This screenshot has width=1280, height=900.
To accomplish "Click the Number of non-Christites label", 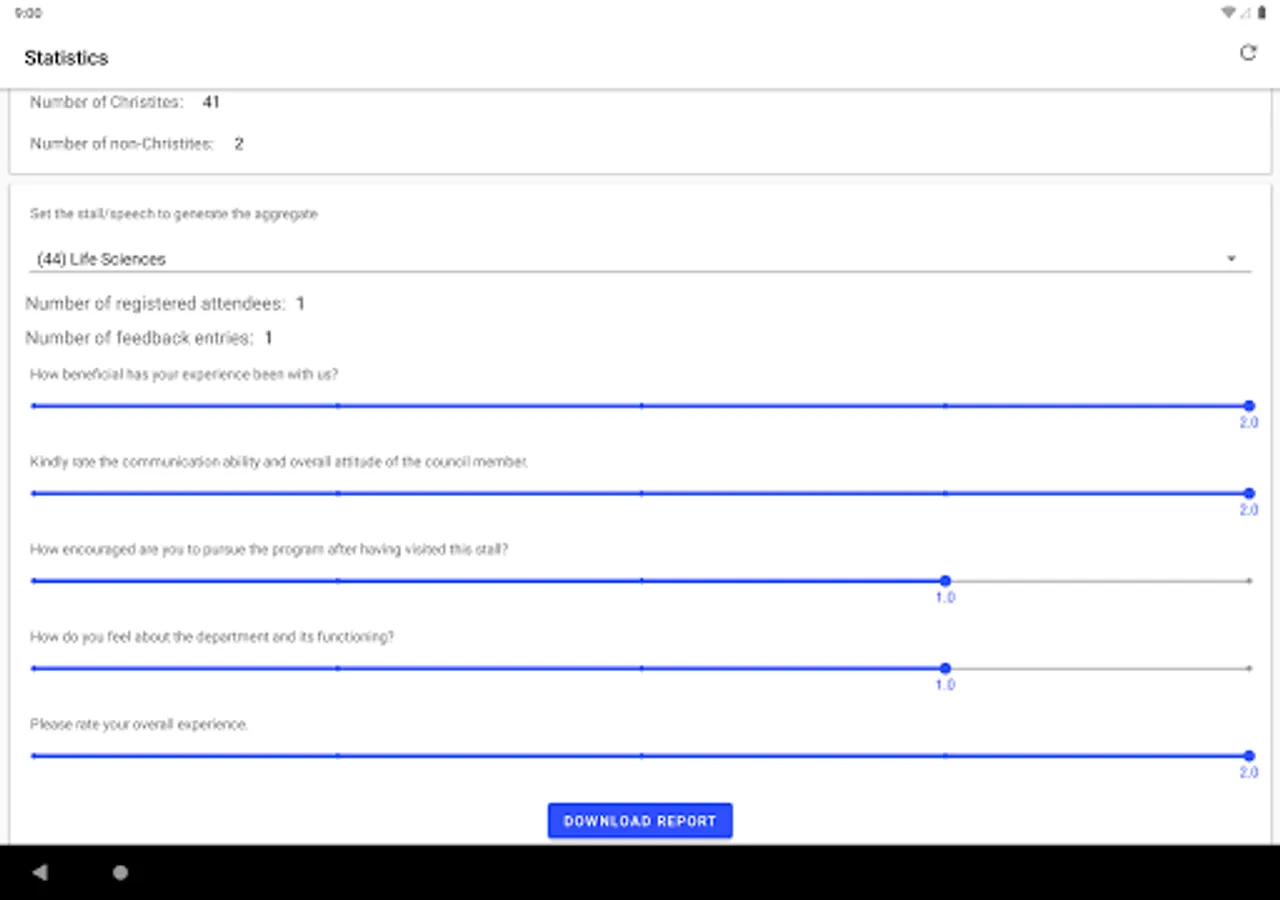I will (x=122, y=144).
